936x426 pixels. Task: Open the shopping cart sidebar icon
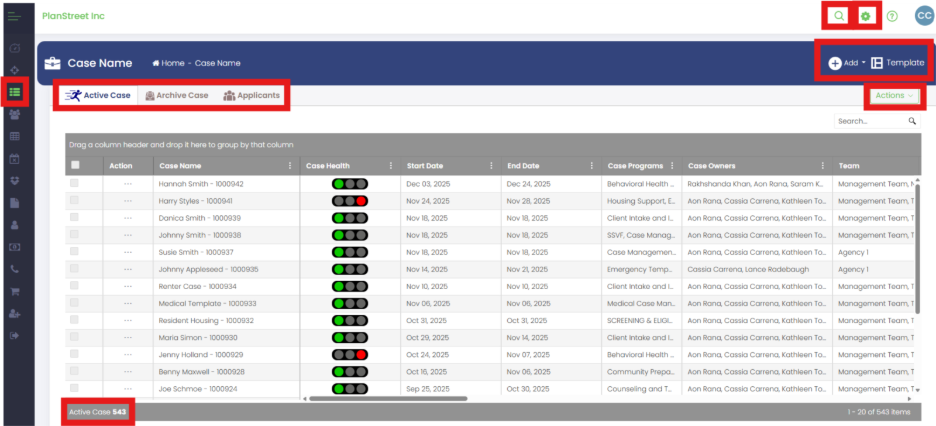click(15, 291)
